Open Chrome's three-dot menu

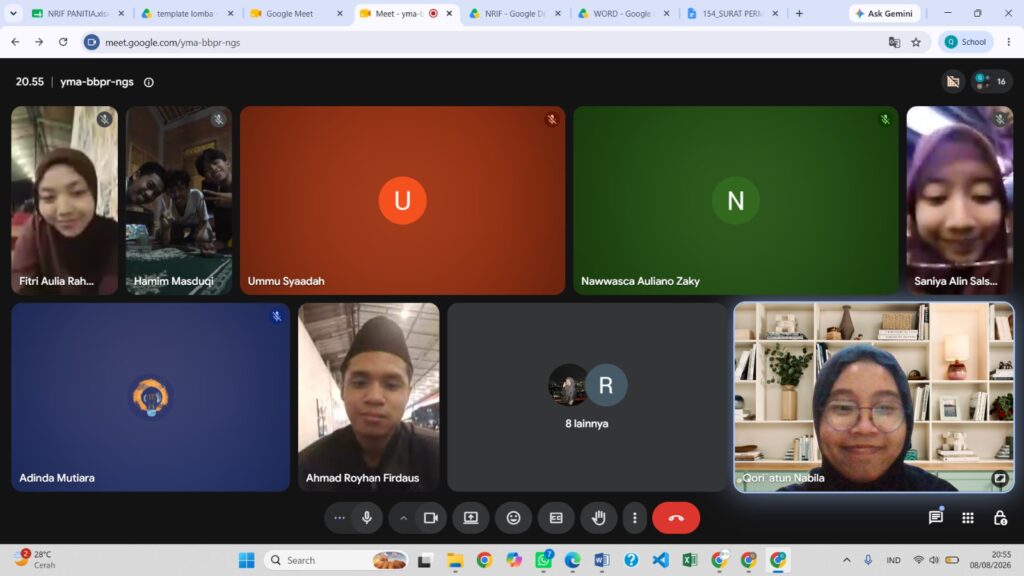(x=1009, y=42)
